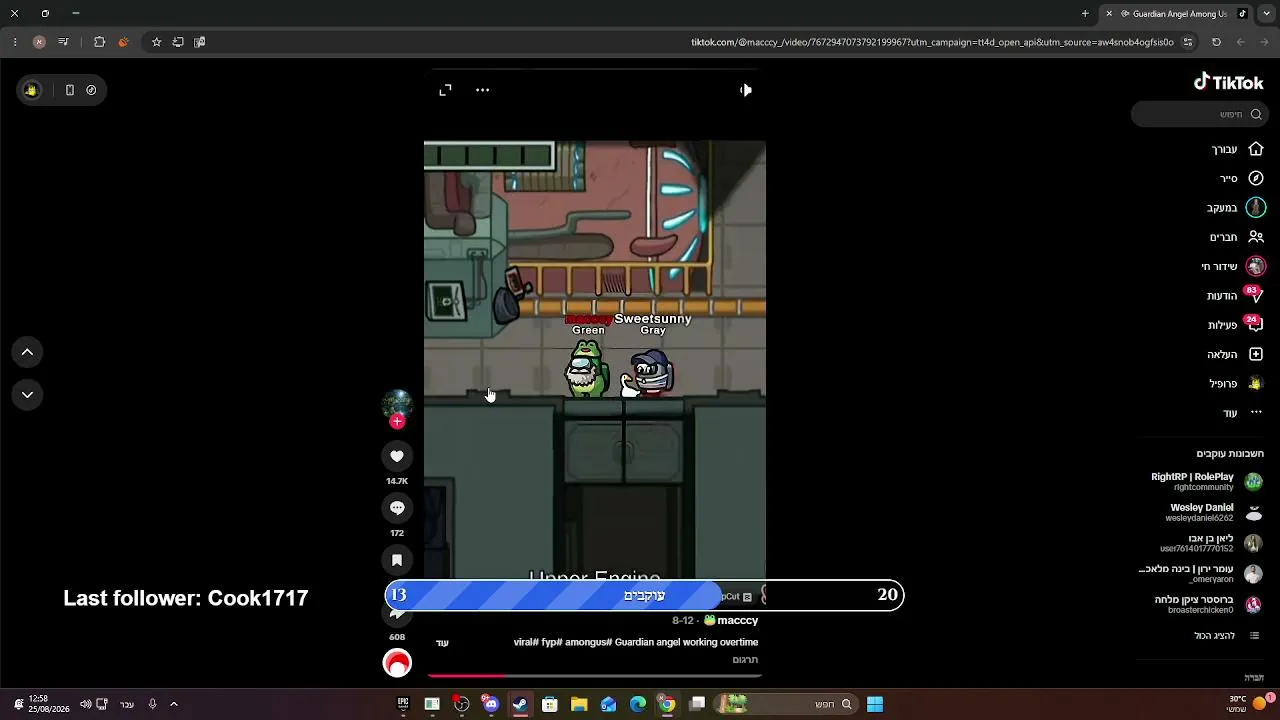The image size is (1280, 720).
Task: Open the macccy profile link
Action: 738,620
